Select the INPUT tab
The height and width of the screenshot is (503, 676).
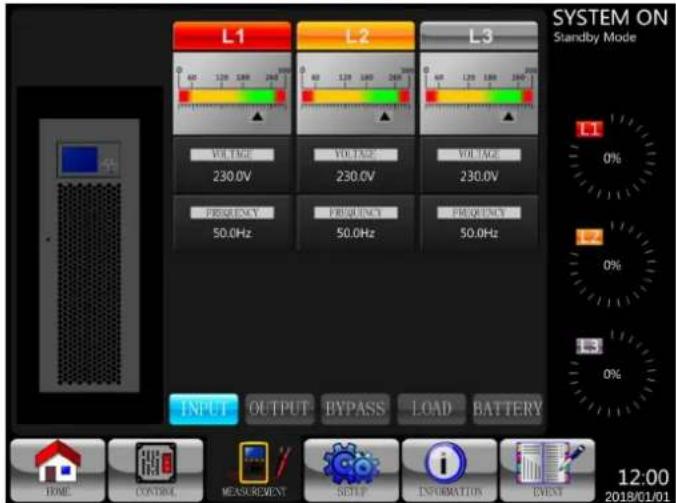[x=203, y=409]
